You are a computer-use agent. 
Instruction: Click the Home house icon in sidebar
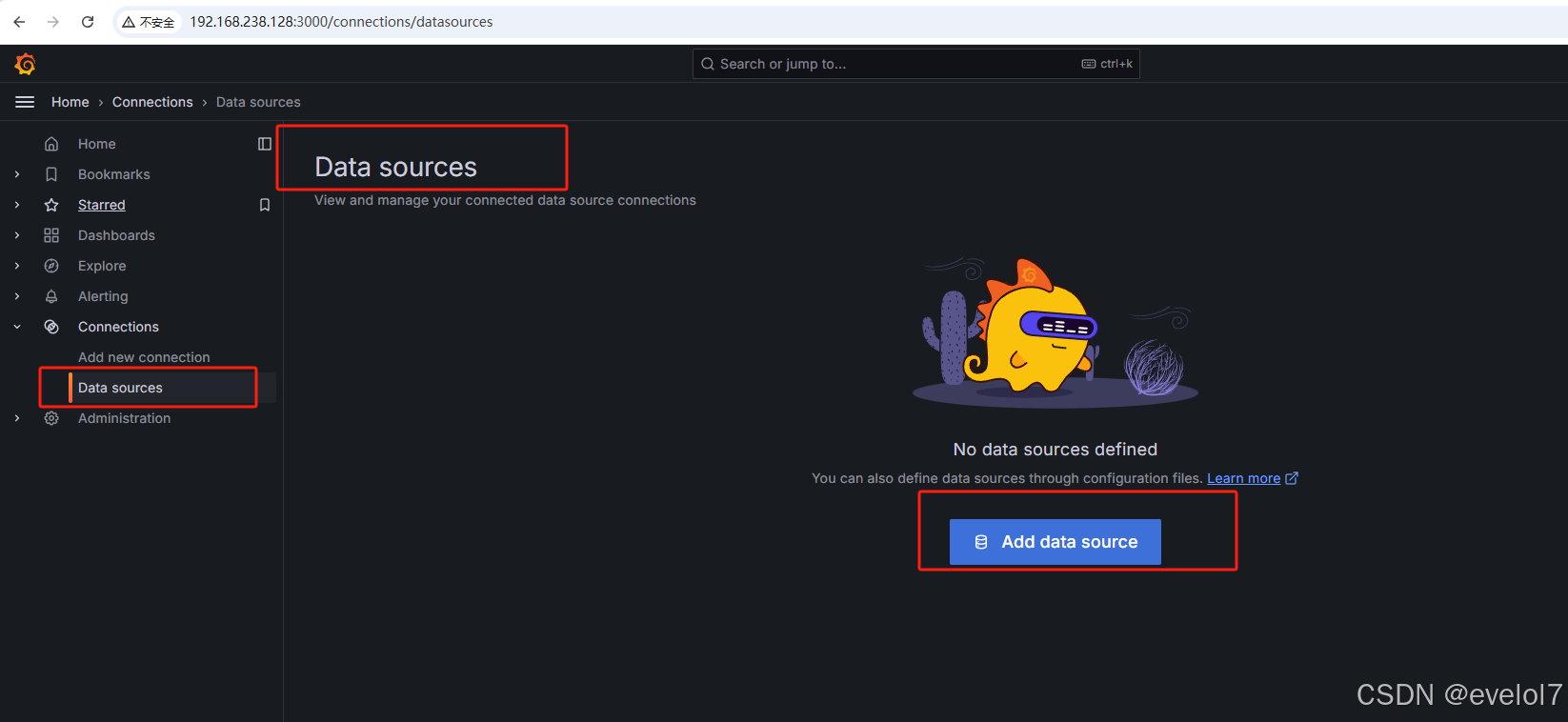51,144
